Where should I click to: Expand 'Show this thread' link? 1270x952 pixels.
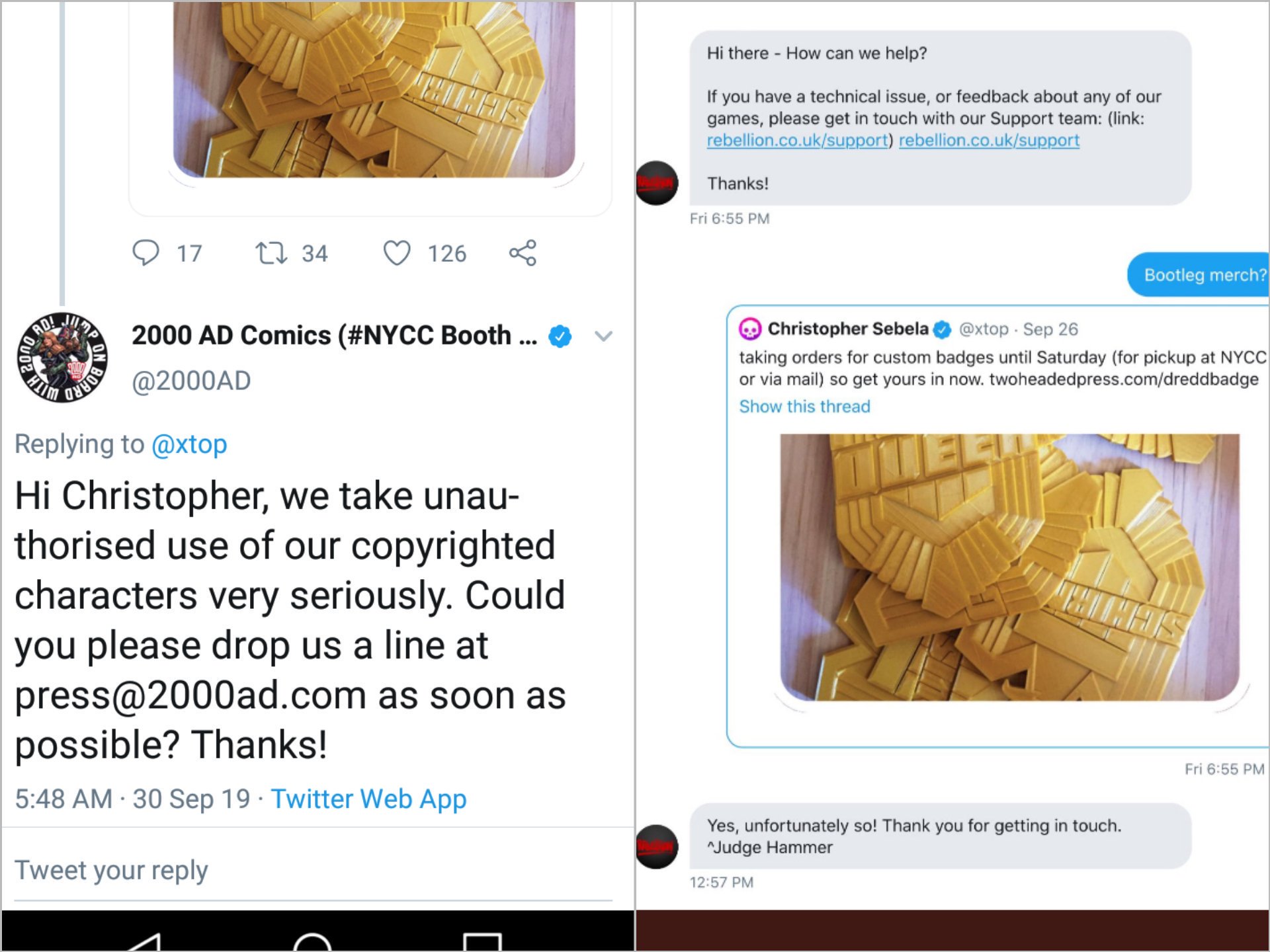tap(804, 406)
